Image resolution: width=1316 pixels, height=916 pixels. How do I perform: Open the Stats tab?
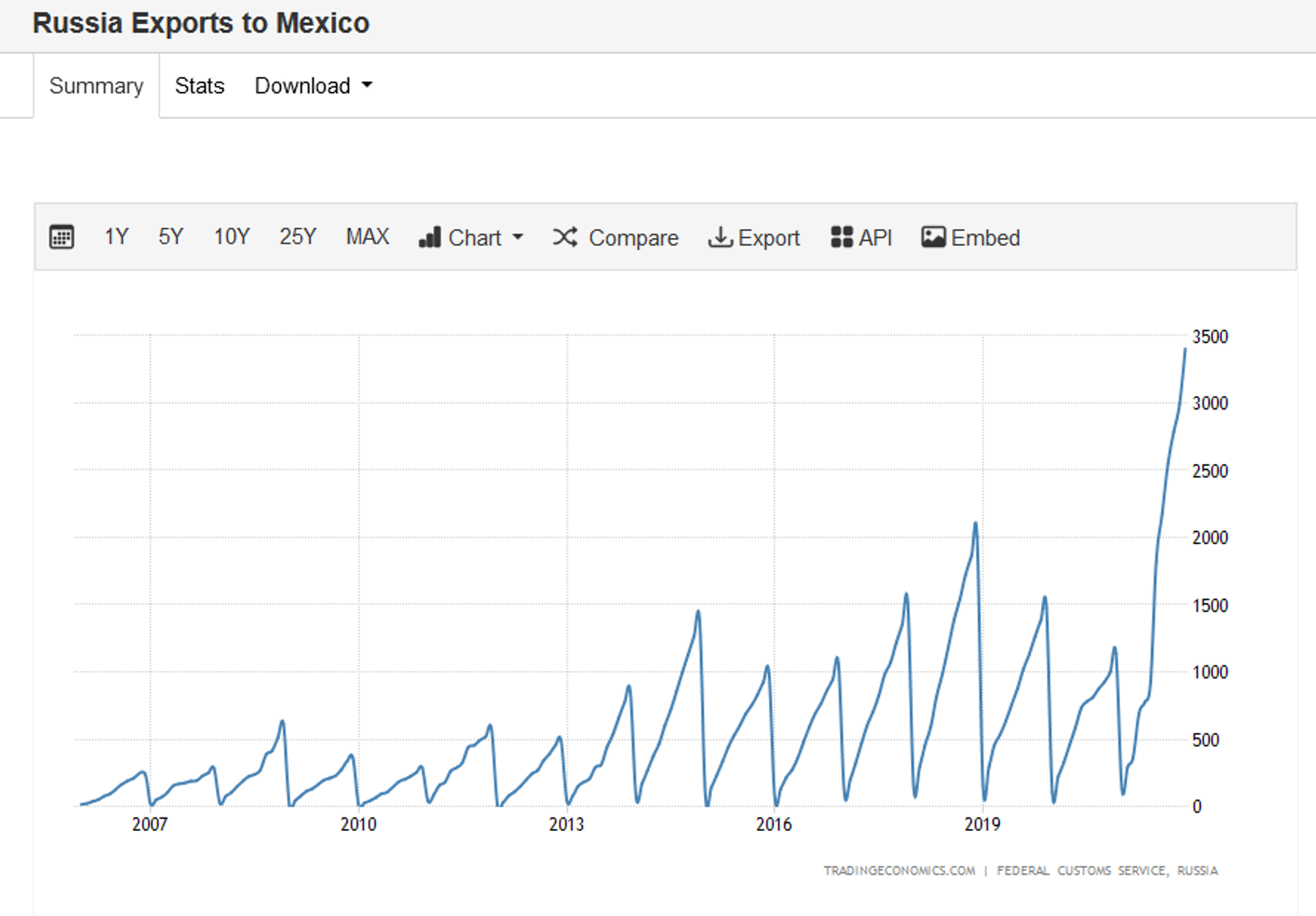tap(199, 86)
